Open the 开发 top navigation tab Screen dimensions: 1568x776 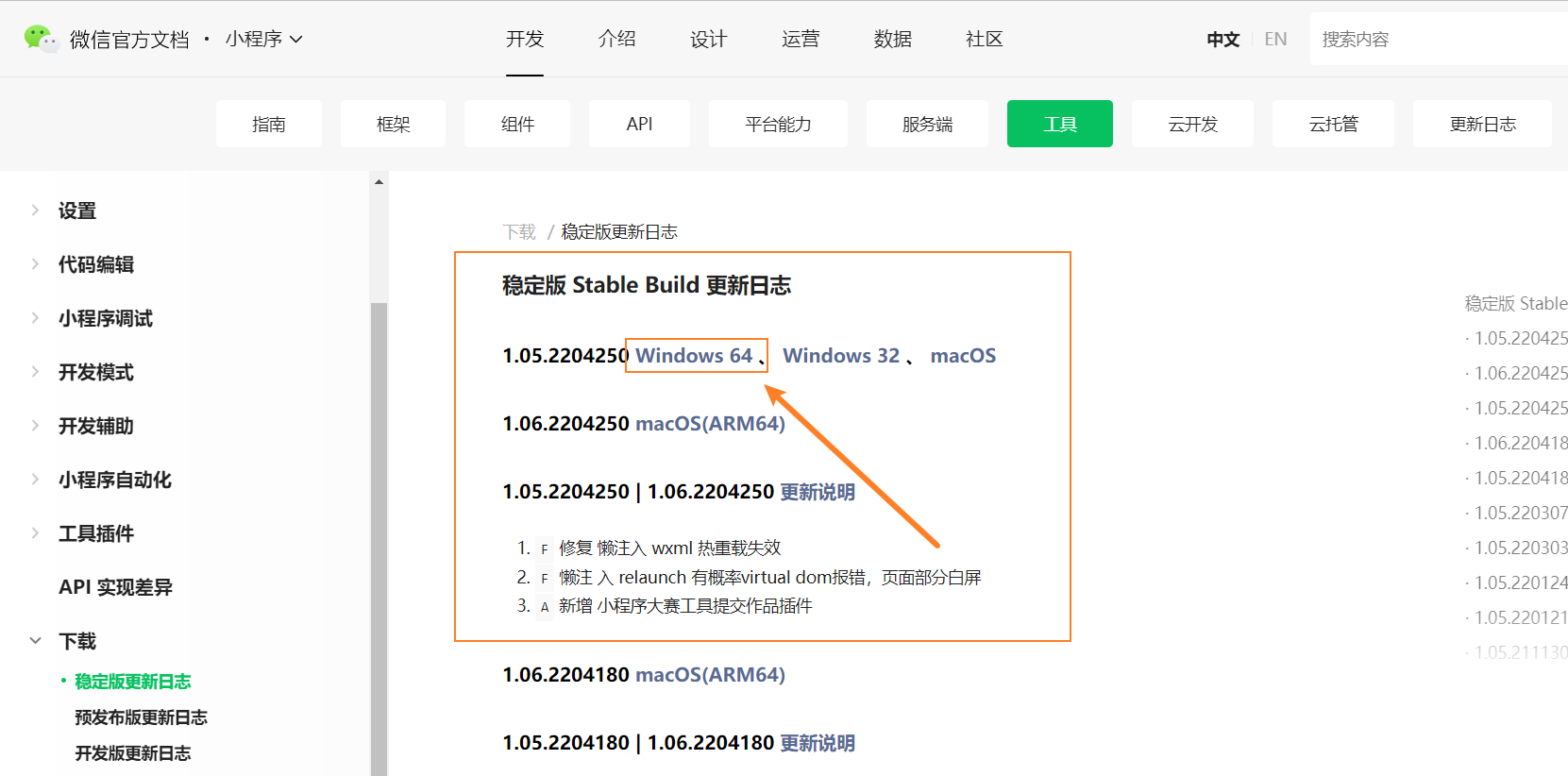point(525,39)
